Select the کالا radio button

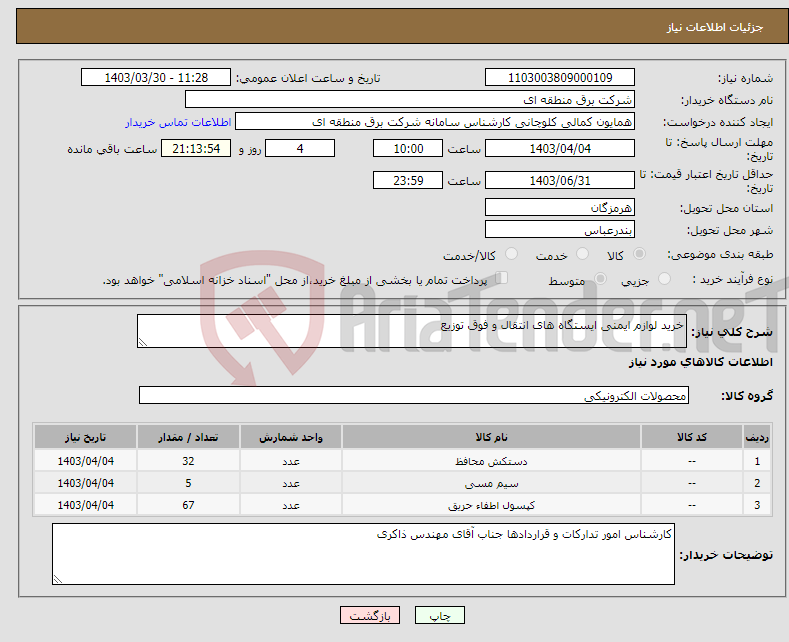[x=639, y=254]
